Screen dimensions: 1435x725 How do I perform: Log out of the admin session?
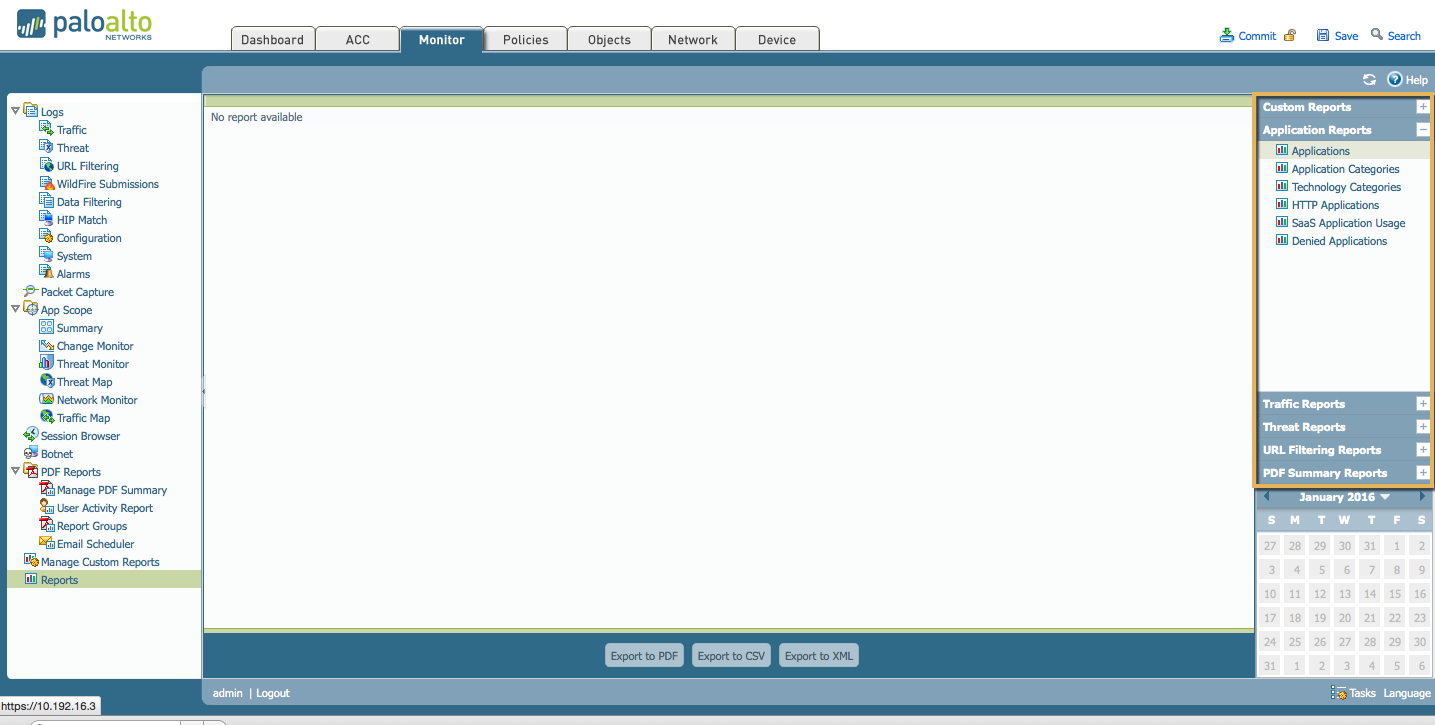[272, 692]
